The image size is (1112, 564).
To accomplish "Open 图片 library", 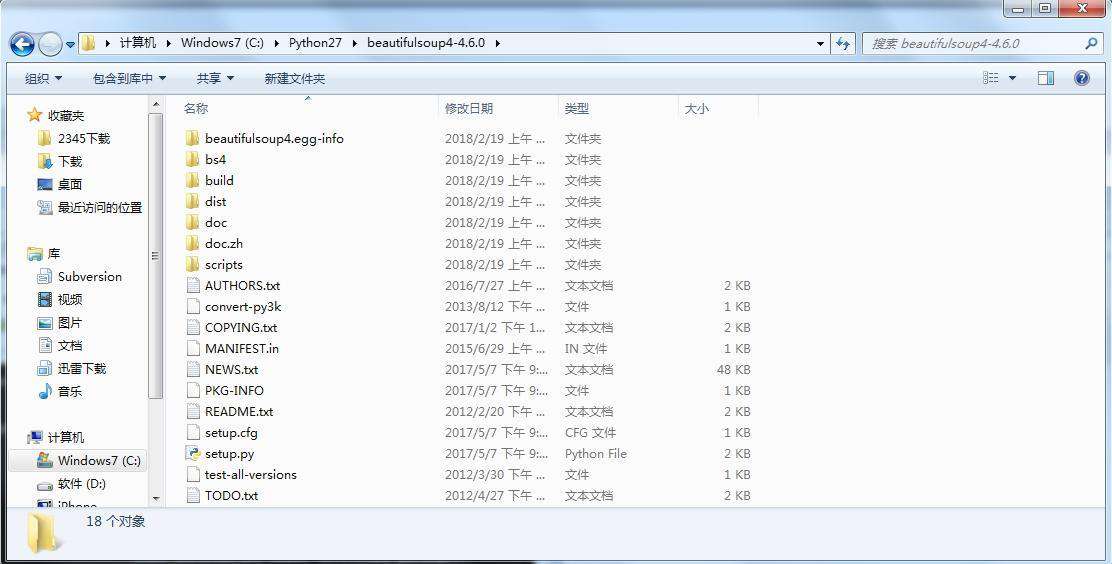I will (70, 323).
